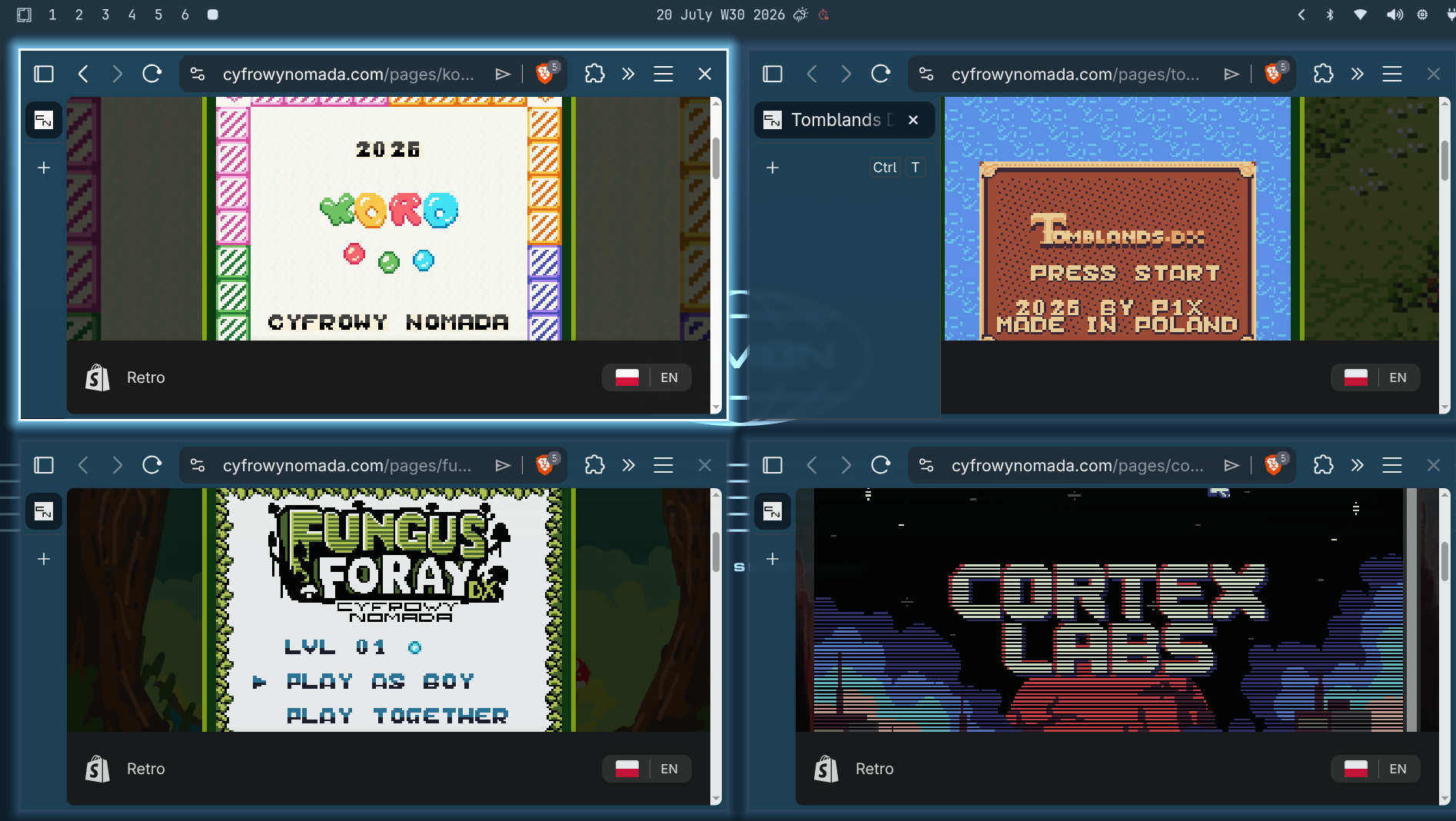Screen dimensions: 1456x821
Task: Open the hamburger menu in Koro window
Action: coord(663,74)
